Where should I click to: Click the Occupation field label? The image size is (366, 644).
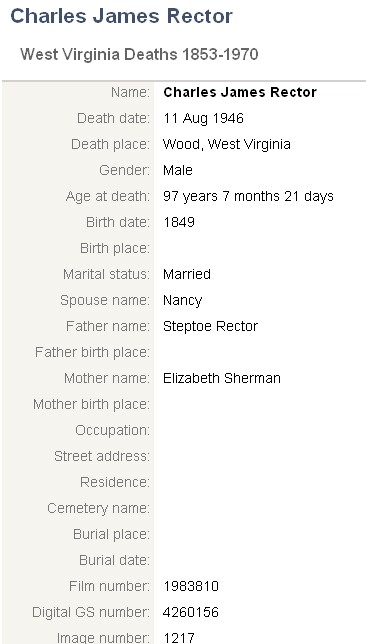coord(113,430)
